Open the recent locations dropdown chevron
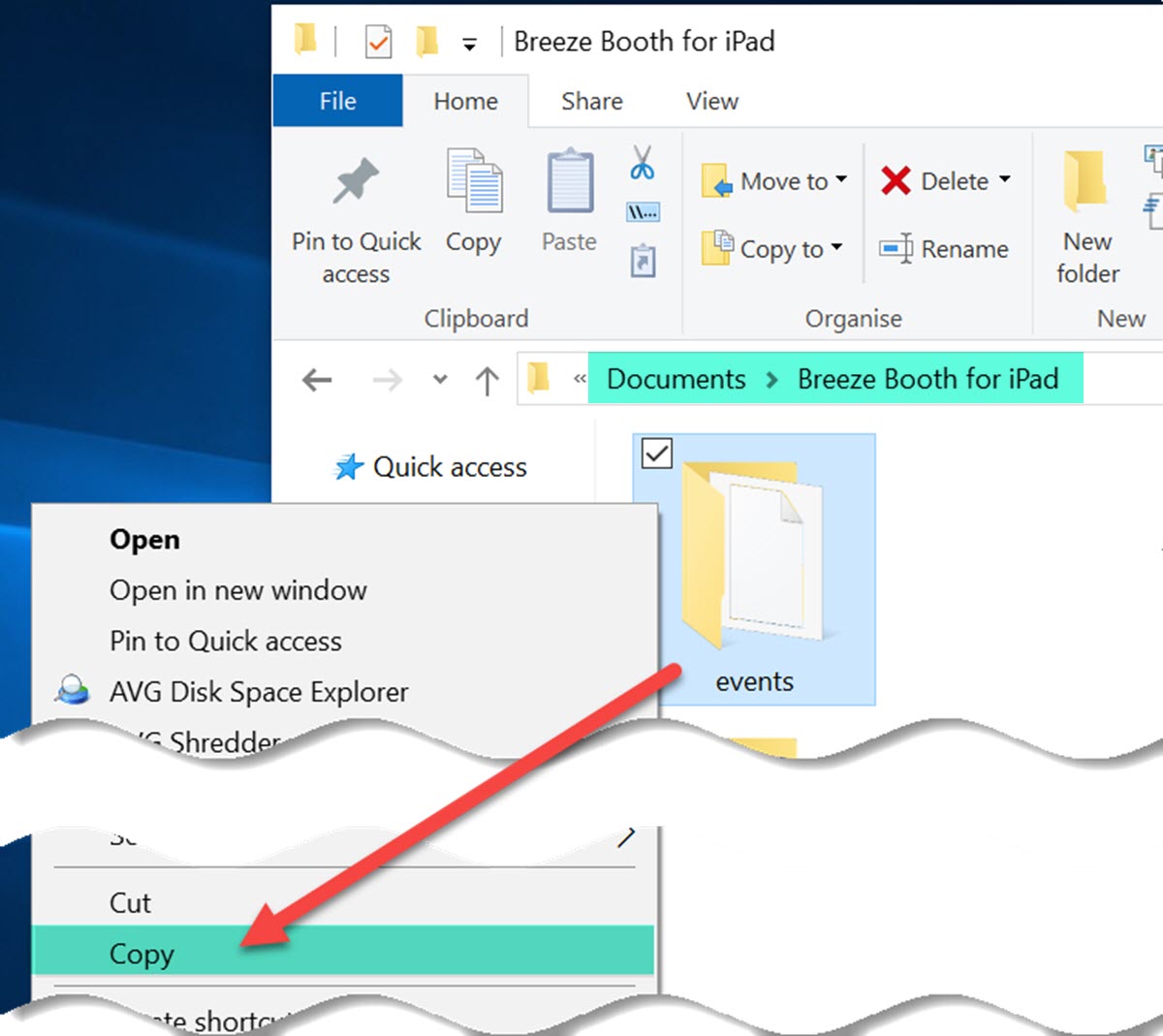 (x=440, y=380)
